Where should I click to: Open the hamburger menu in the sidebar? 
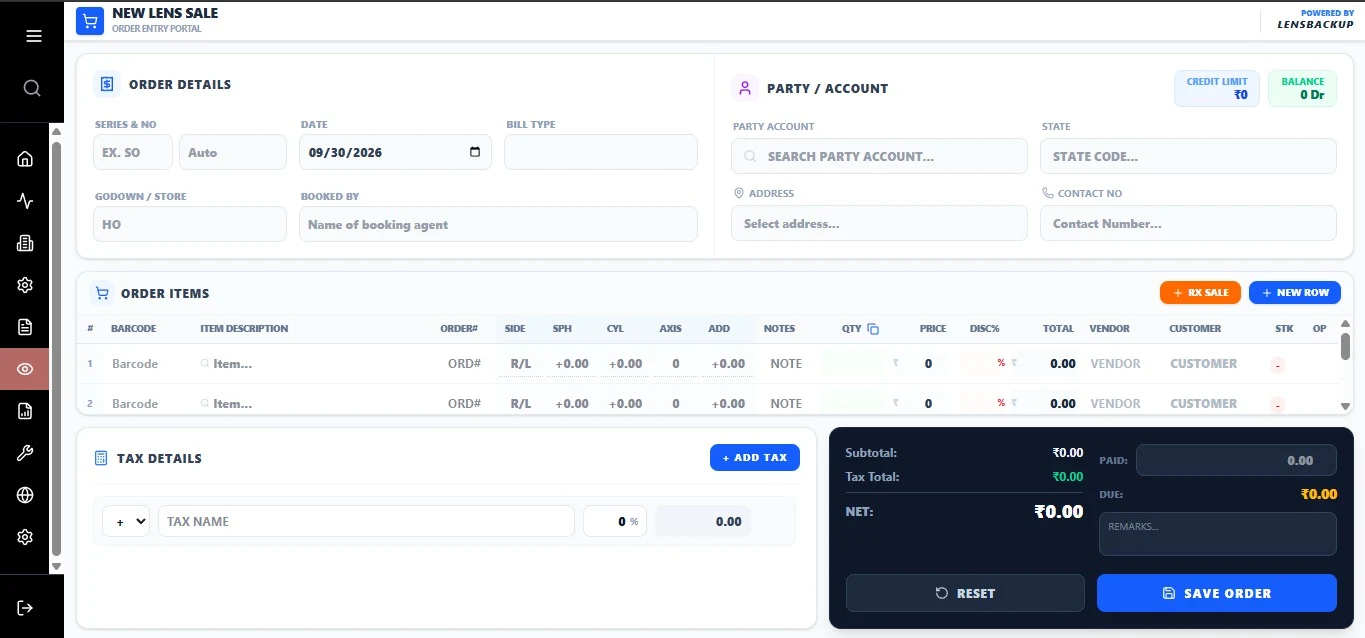click(x=33, y=36)
